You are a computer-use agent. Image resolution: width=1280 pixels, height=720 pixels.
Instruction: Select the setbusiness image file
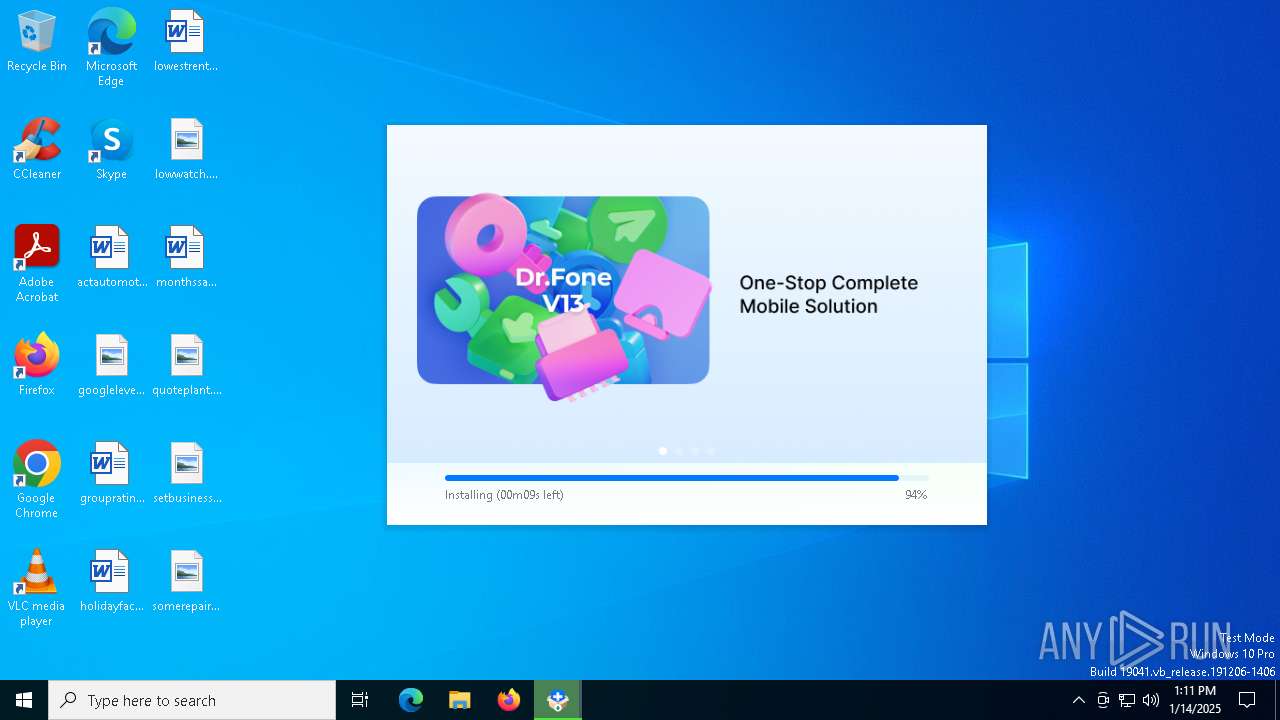[186, 473]
